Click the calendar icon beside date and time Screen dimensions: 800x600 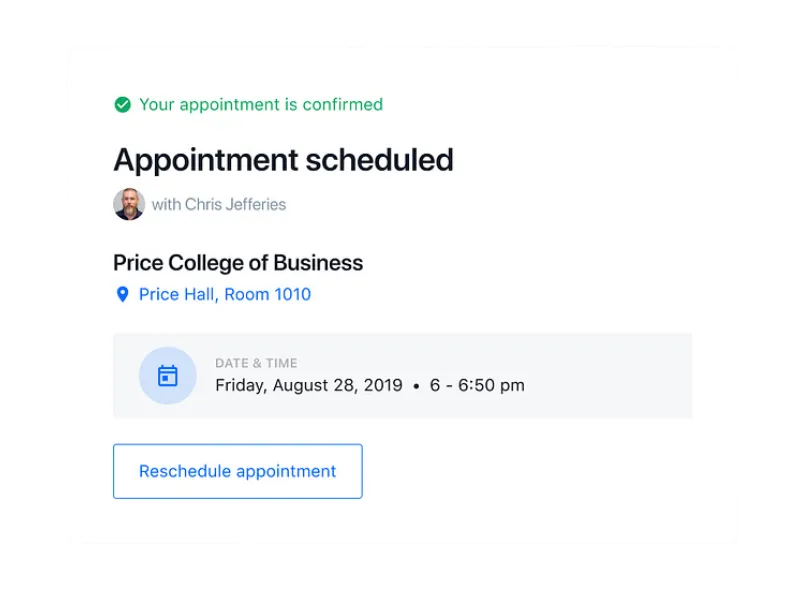[x=168, y=376]
